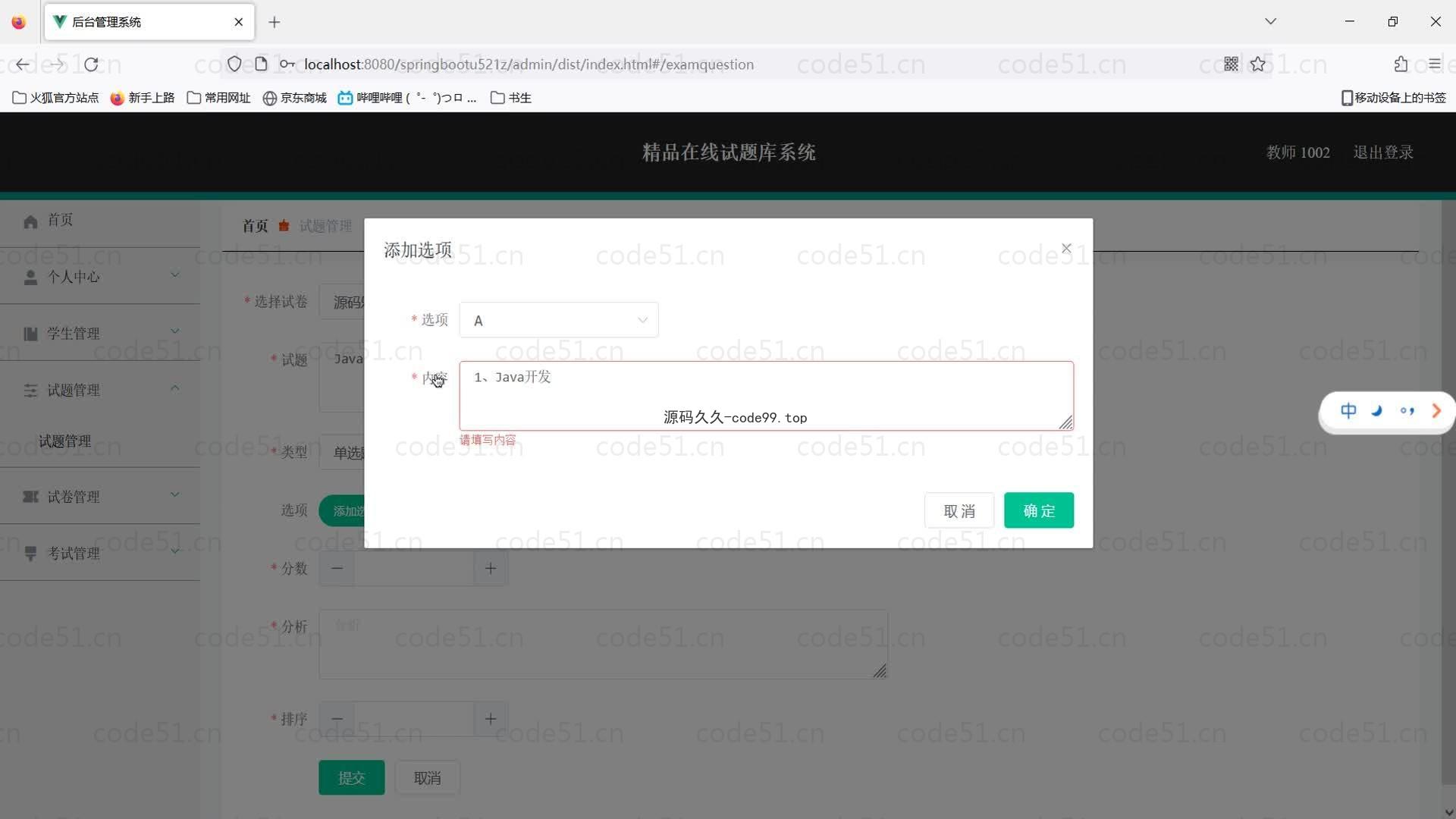Click the 取消 button beside 提交

(x=427, y=777)
